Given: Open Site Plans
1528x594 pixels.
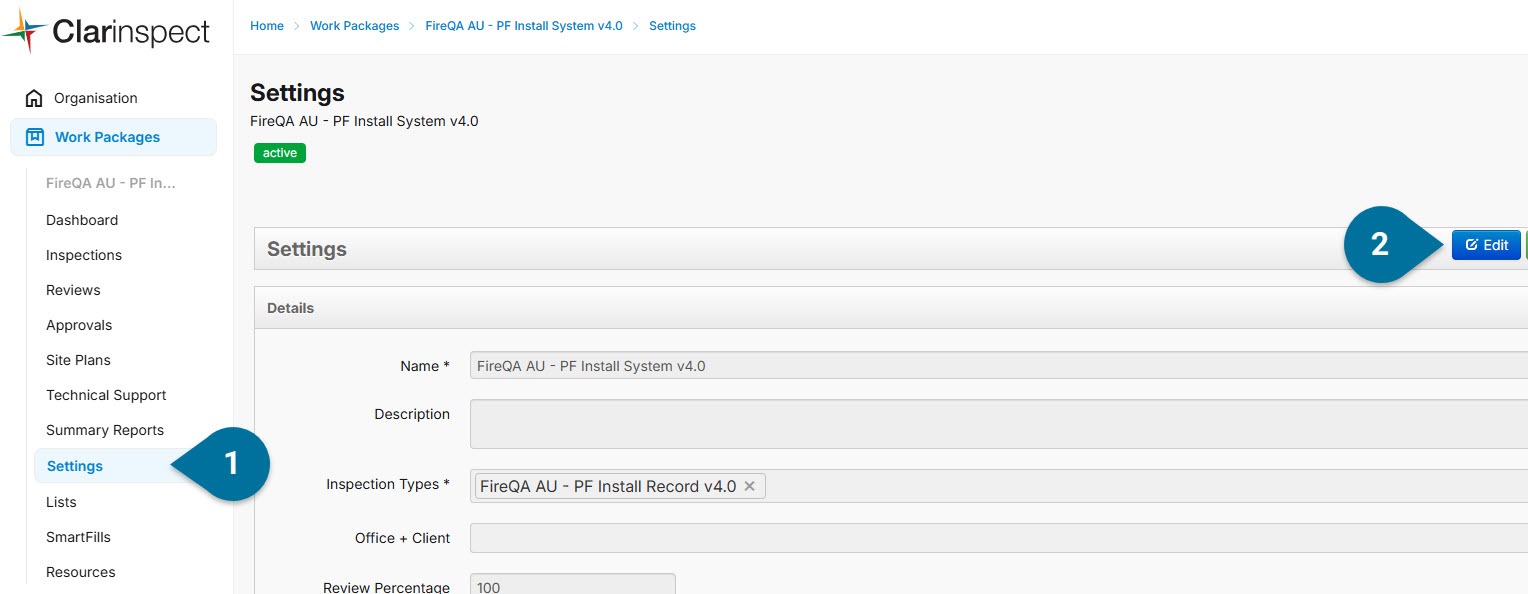Looking at the screenshot, I should tap(78, 360).
